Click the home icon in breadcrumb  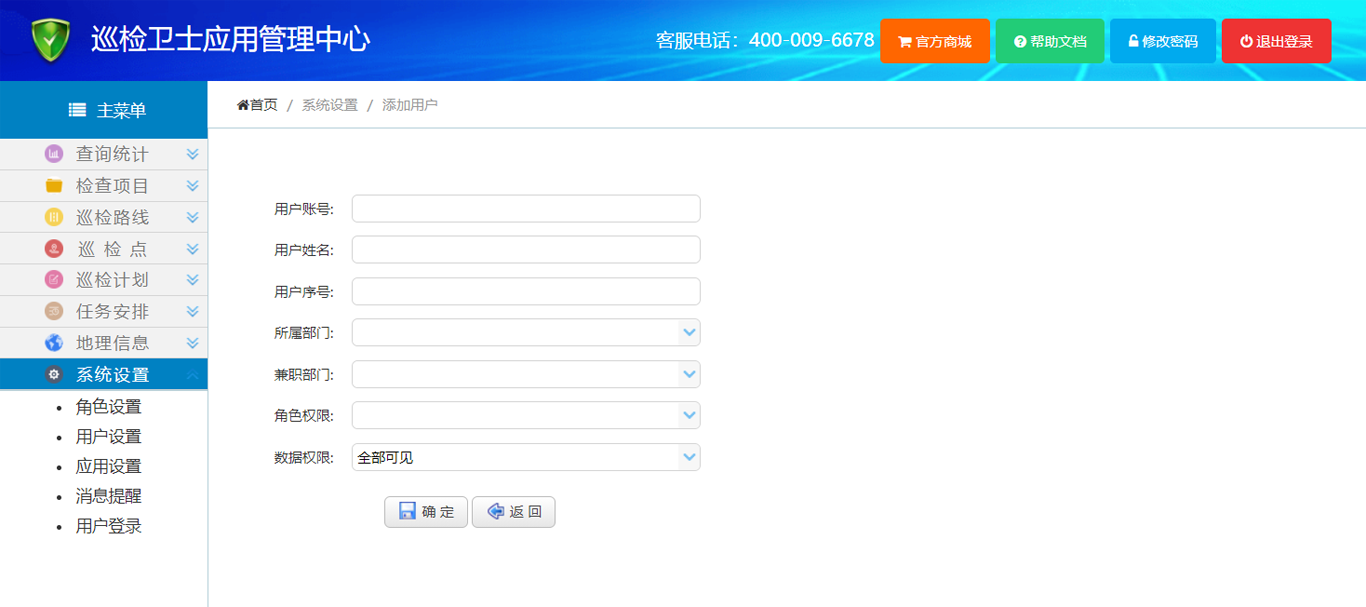[x=243, y=105]
